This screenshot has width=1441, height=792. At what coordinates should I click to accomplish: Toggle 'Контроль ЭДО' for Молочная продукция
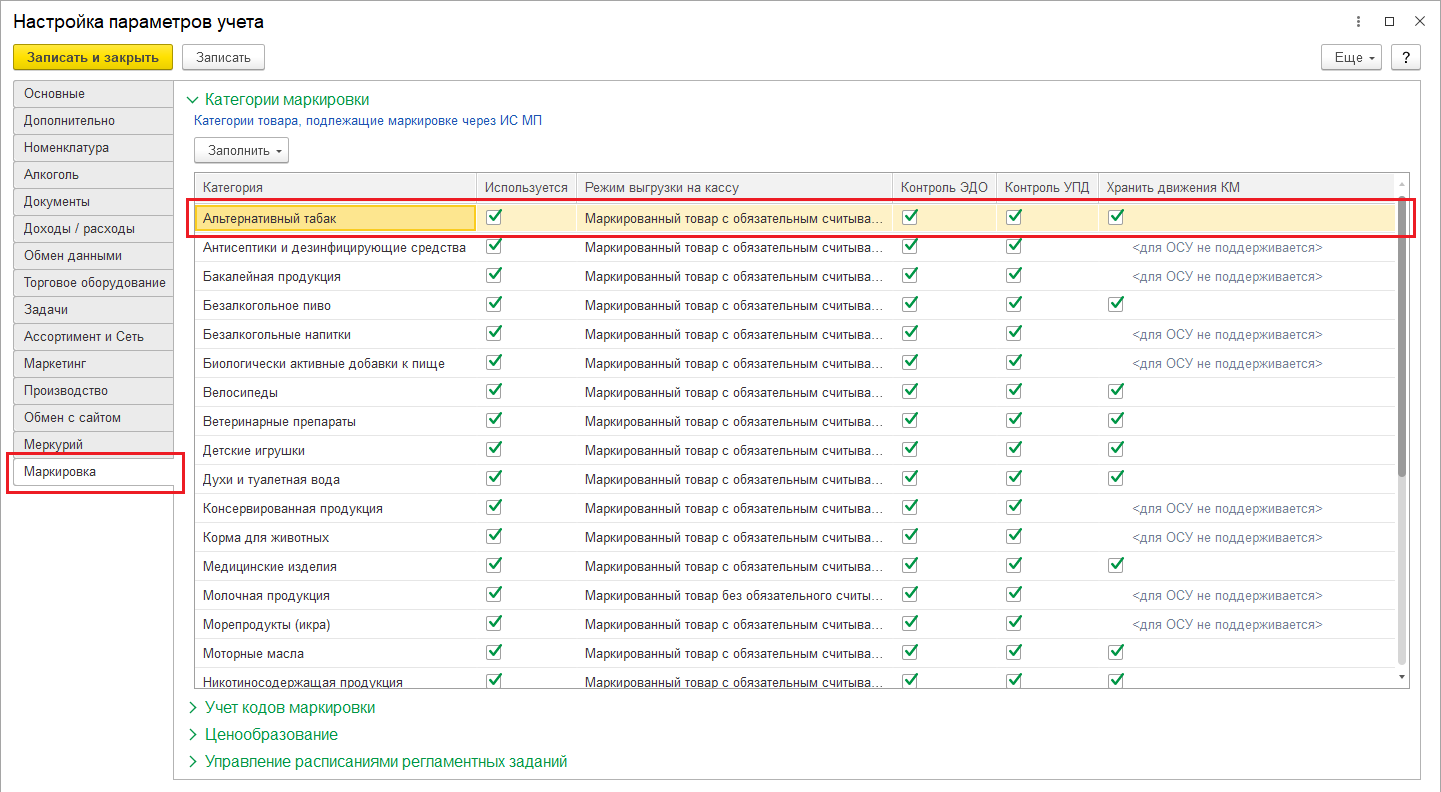coord(910,594)
